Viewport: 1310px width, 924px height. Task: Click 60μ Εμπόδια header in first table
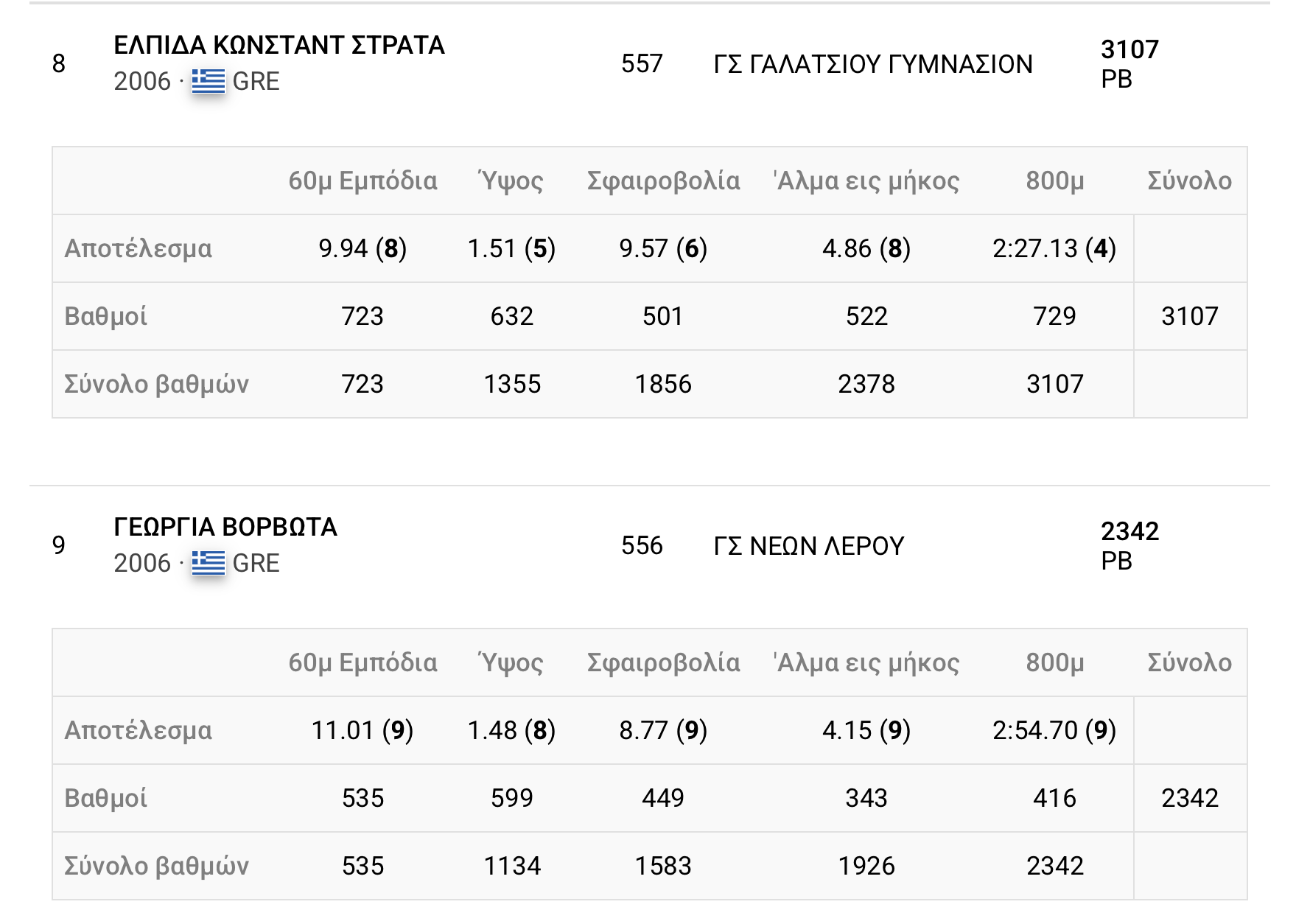(362, 181)
